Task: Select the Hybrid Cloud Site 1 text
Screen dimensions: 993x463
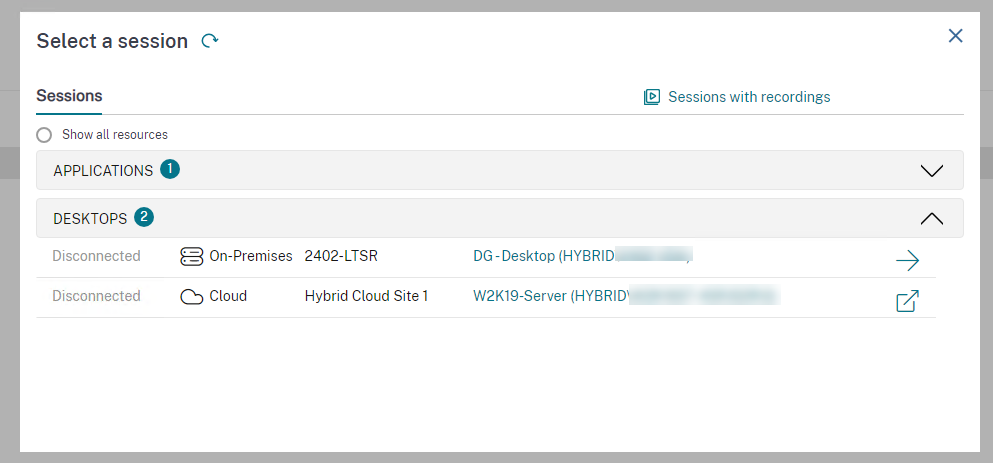Action: (x=366, y=296)
